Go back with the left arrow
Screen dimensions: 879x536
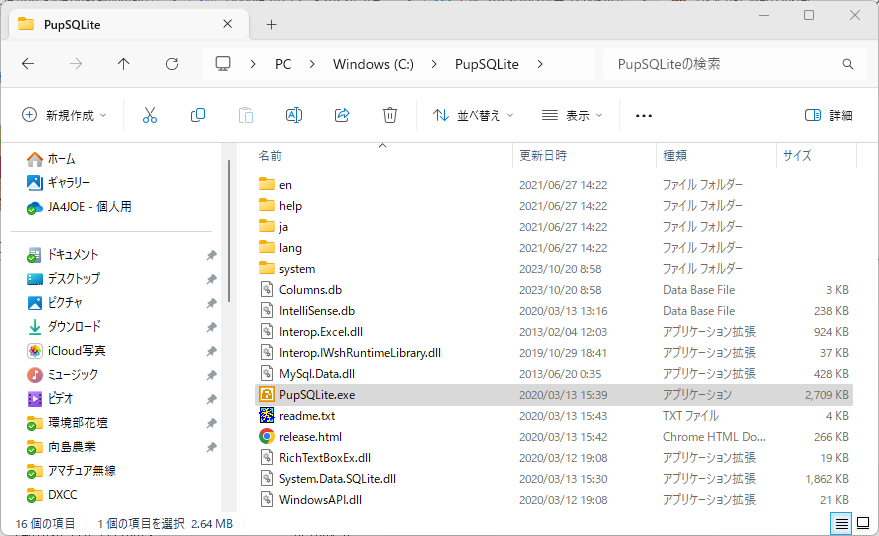click(x=28, y=64)
